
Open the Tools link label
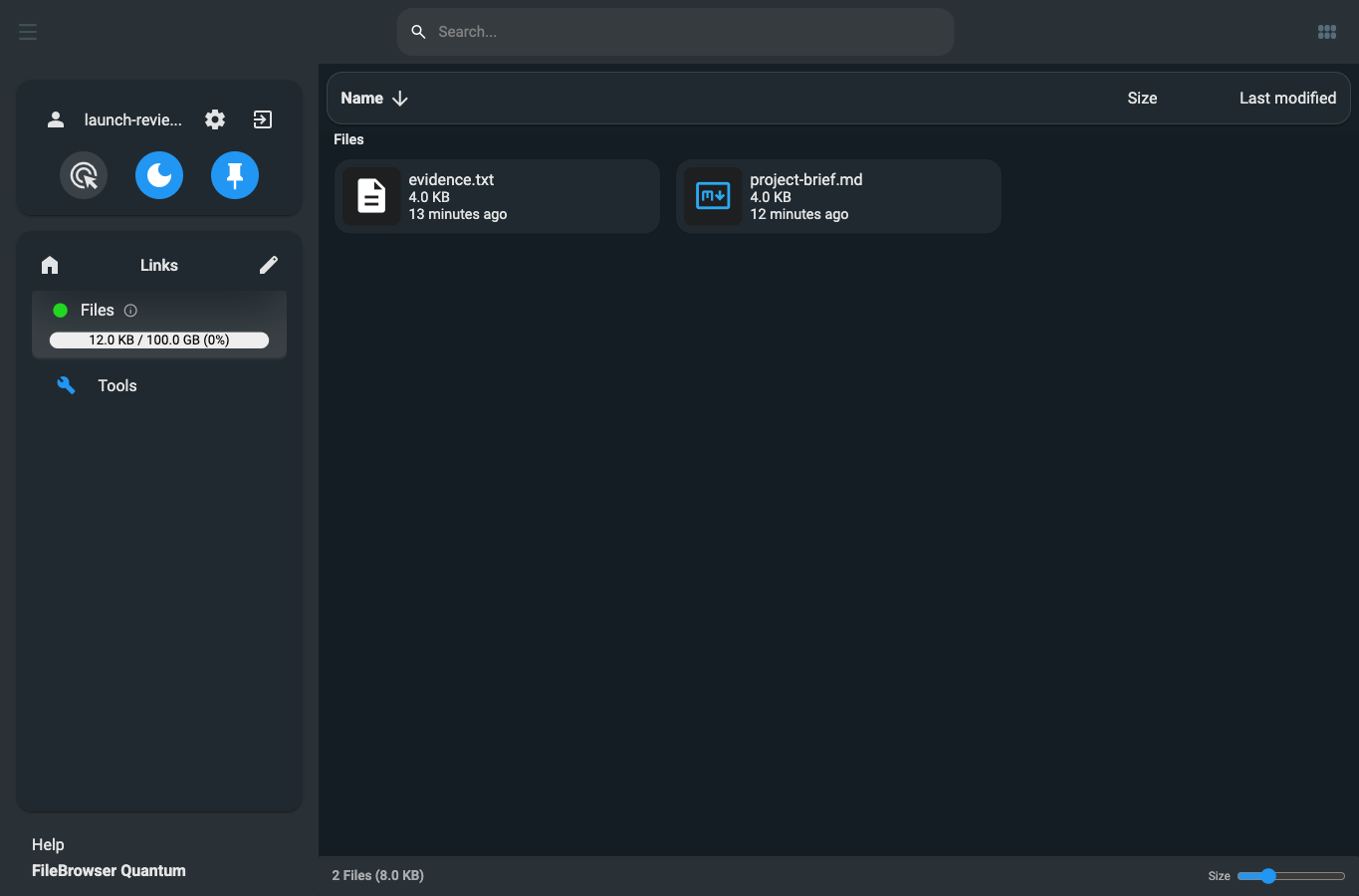[x=117, y=385]
